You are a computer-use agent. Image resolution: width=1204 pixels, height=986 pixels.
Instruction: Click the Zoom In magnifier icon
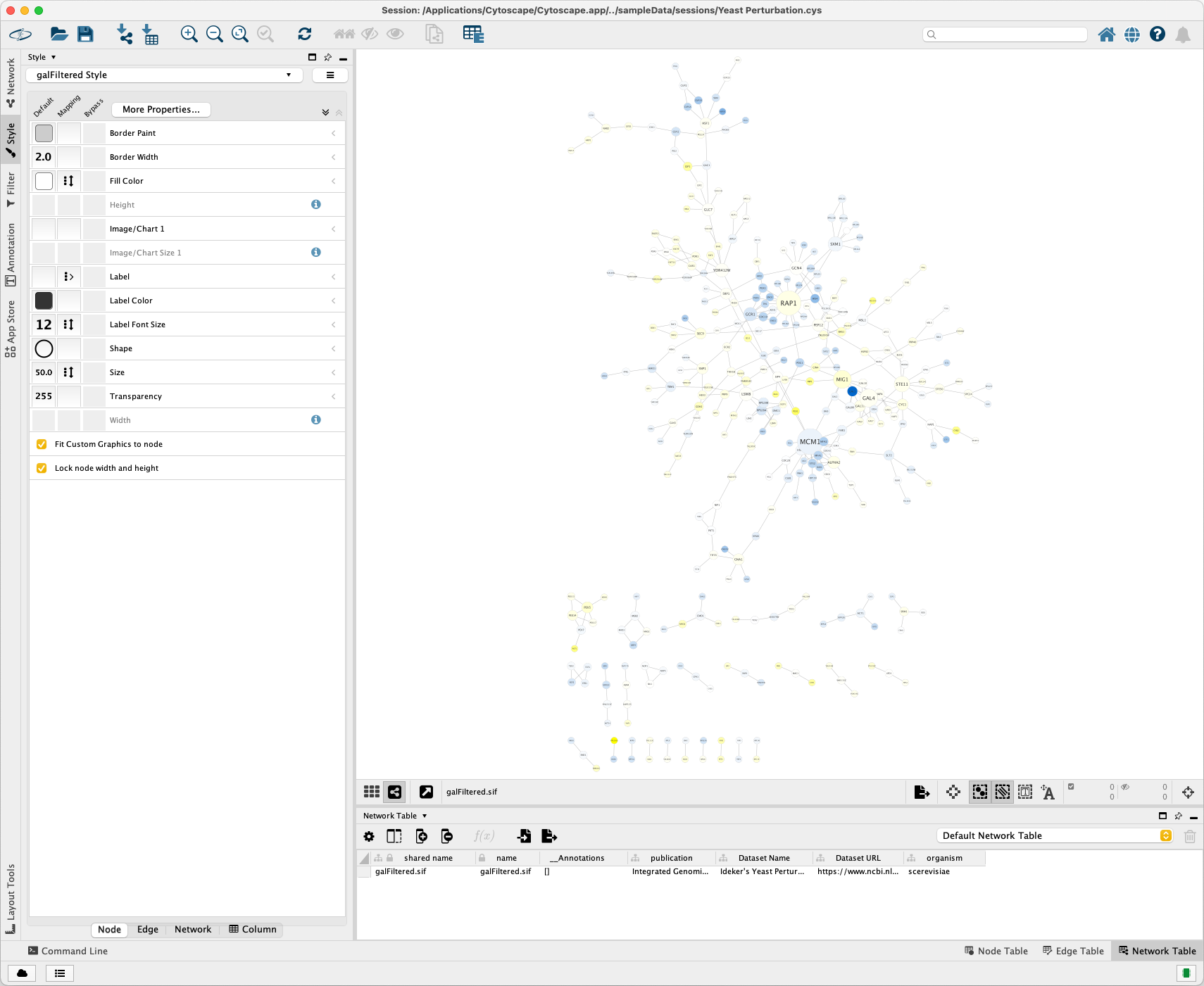tap(189, 34)
